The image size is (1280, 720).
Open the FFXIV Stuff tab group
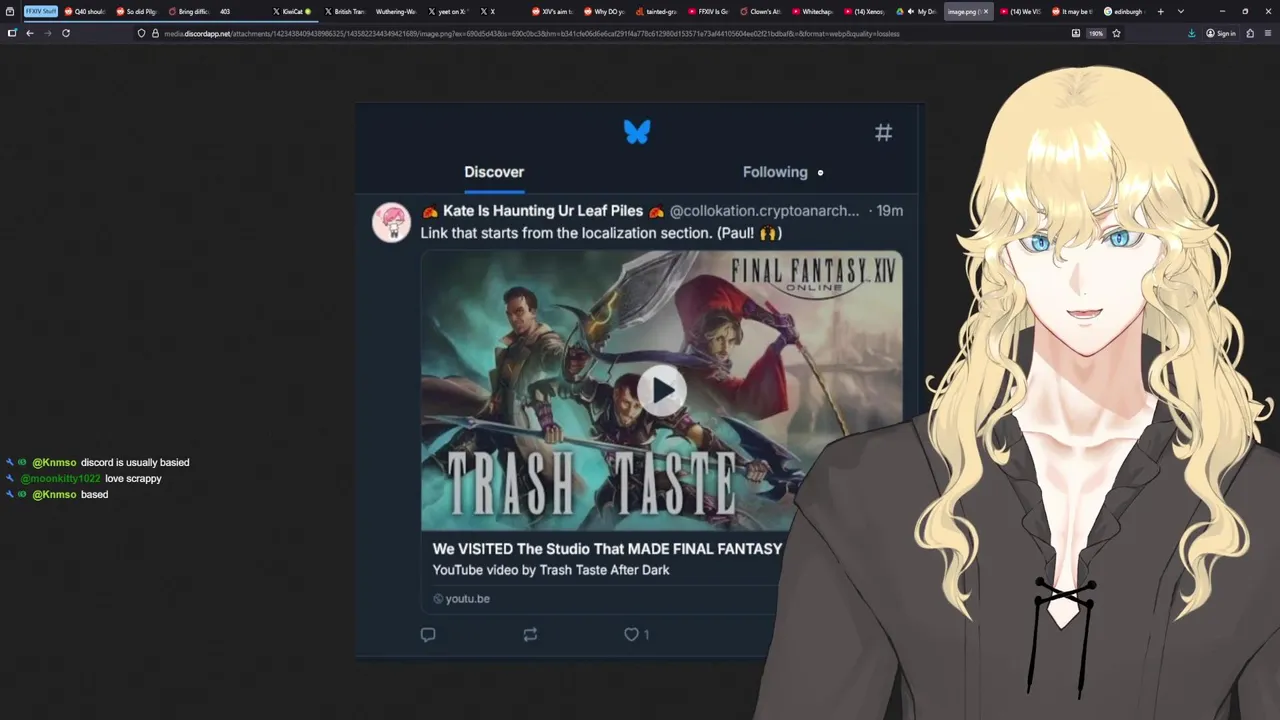[41, 11]
